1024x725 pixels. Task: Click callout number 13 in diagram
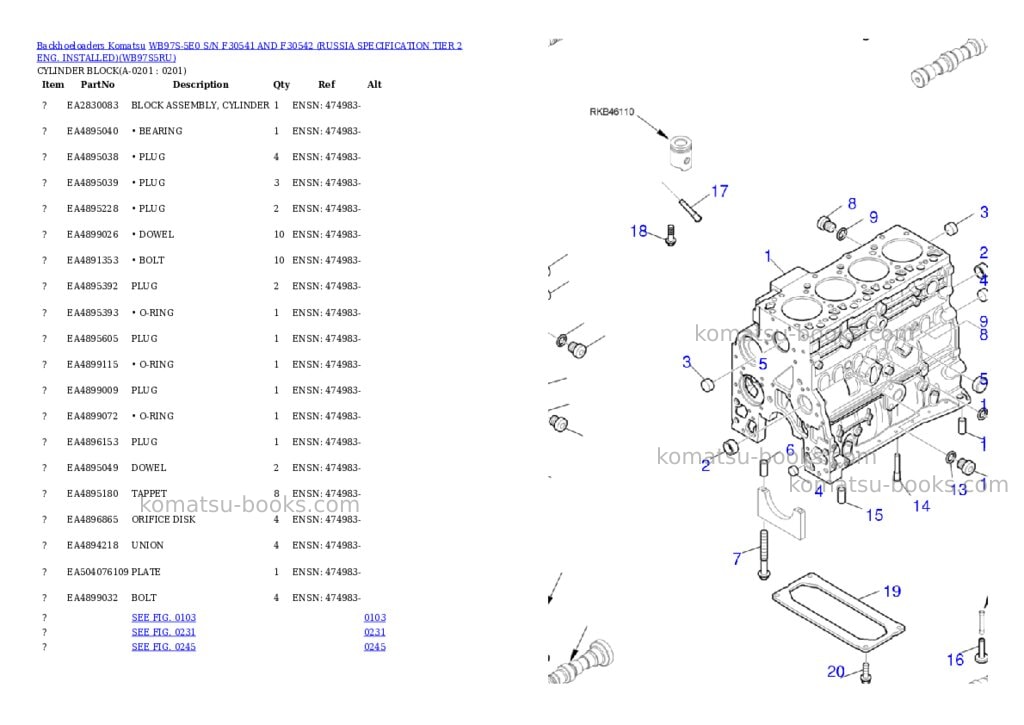pos(959,489)
